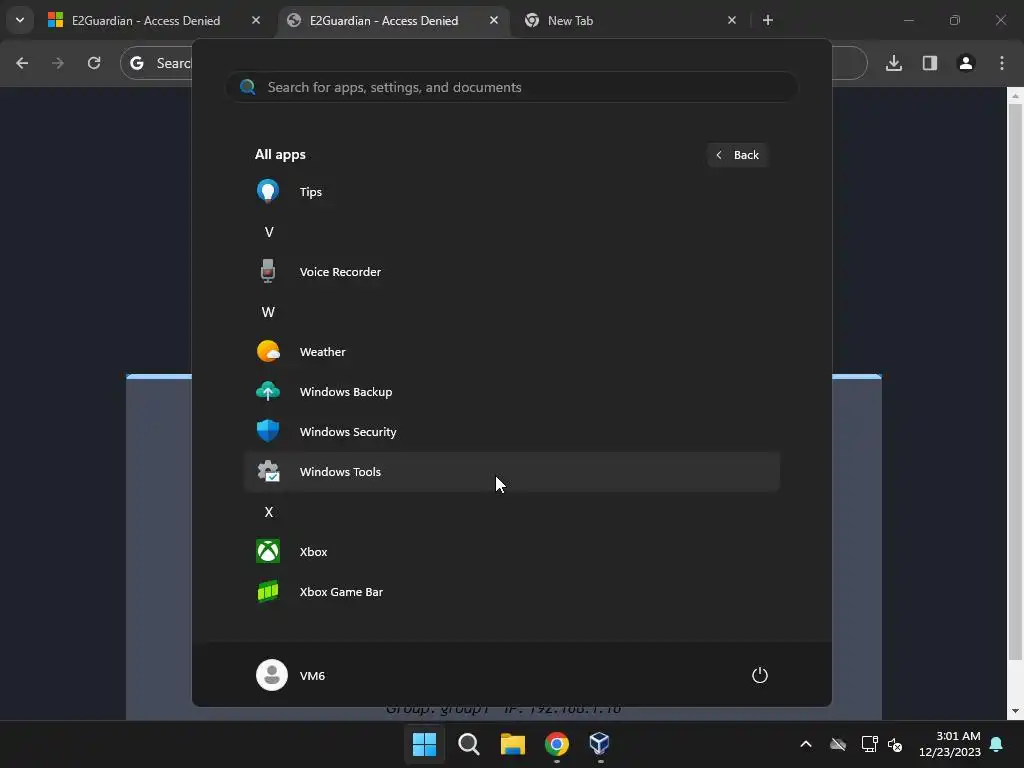The height and width of the screenshot is (768, 1024).
Task: Open network status tray icon
Action: click(x=869, y=744)
